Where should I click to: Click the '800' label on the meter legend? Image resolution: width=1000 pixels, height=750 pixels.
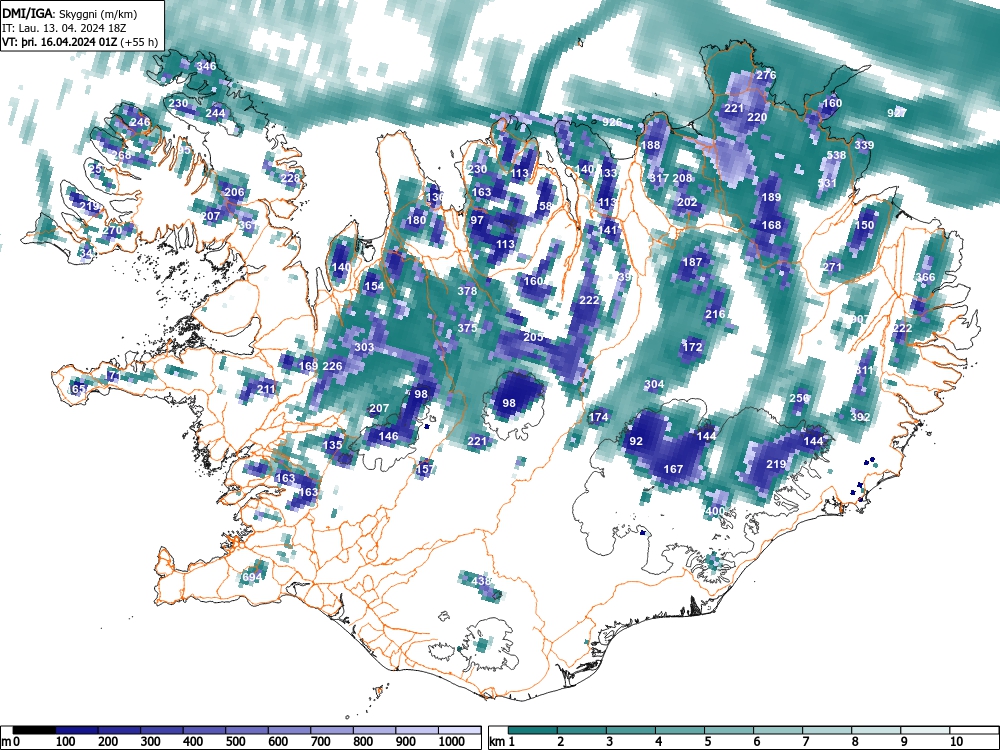click(x=364, y=742)
